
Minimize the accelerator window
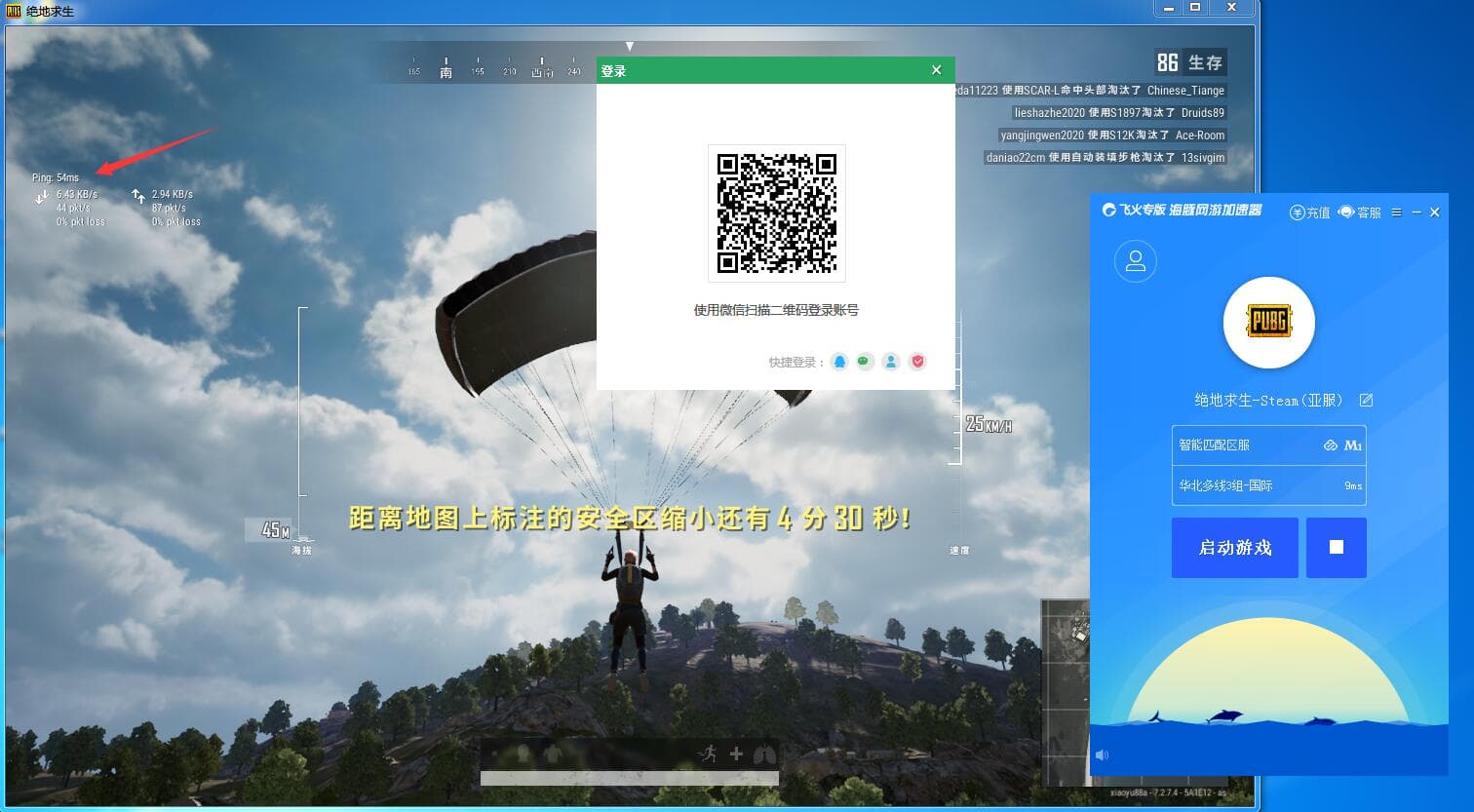tap(1416, 212)
